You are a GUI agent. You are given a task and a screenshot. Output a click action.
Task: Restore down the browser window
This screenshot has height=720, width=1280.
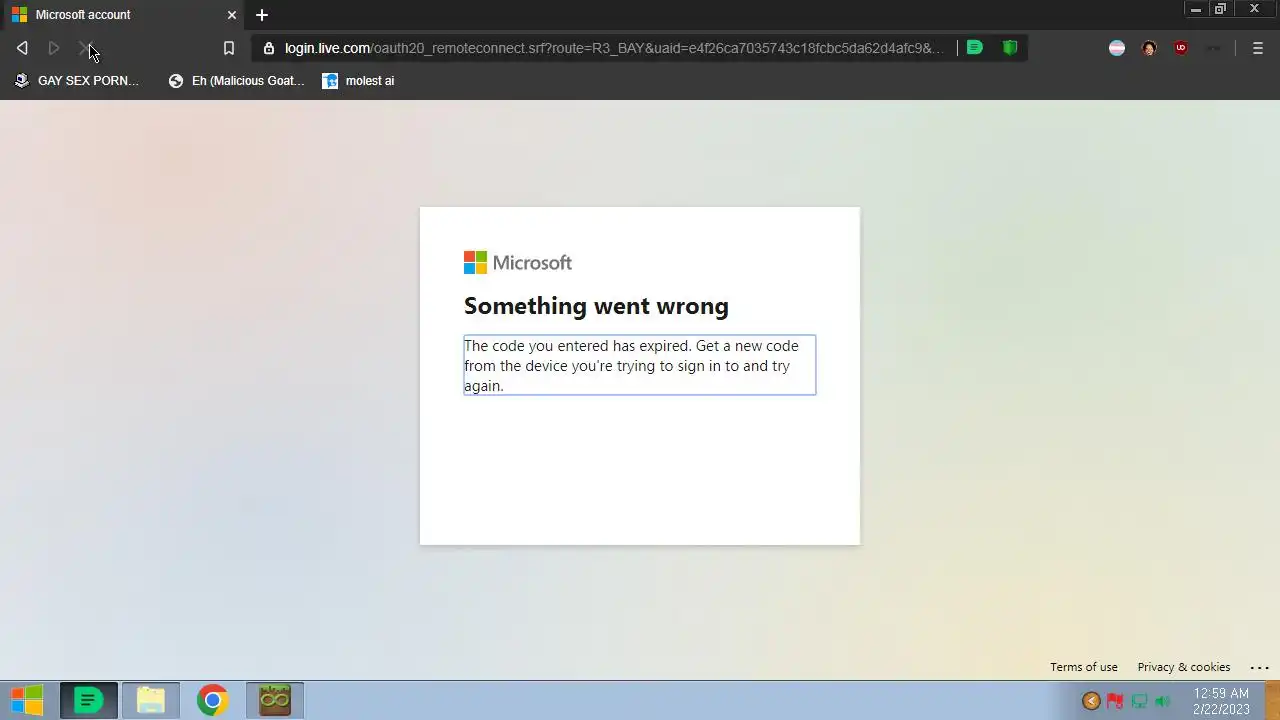(x=1220, y=9)
